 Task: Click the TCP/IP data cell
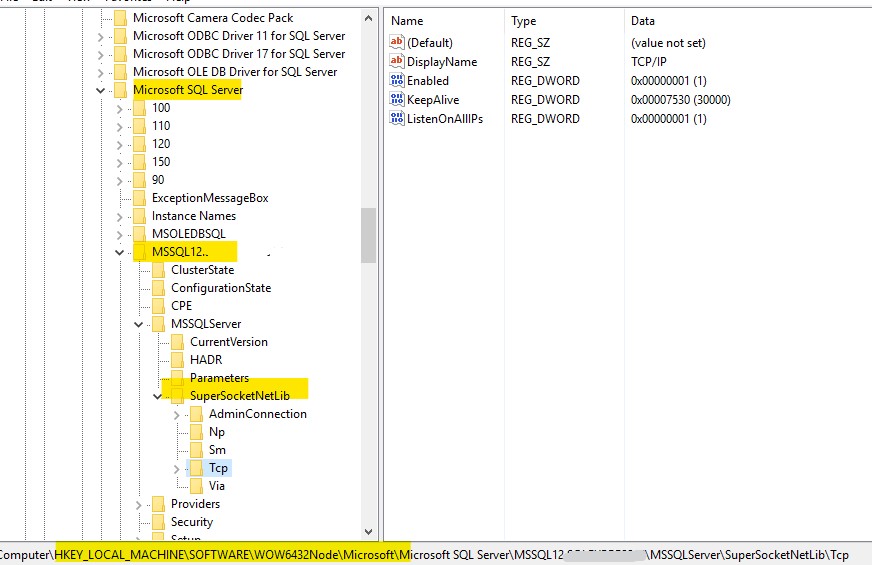[648, 62]
